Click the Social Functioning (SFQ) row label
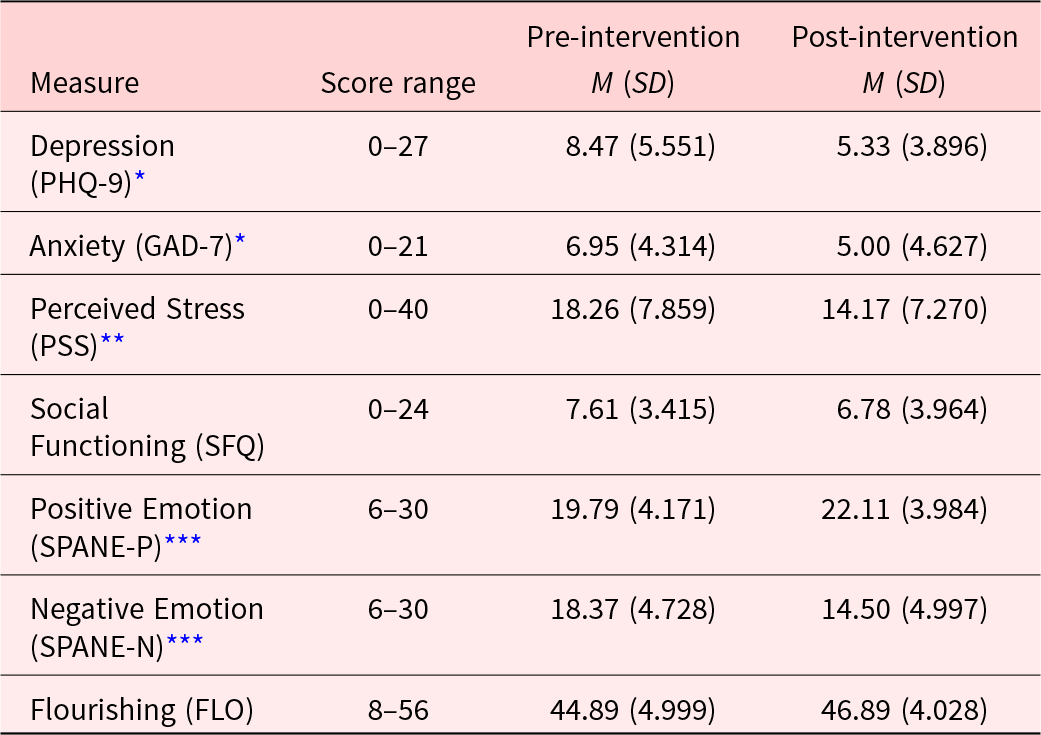 pyautogui.click(x=147, y=428)
